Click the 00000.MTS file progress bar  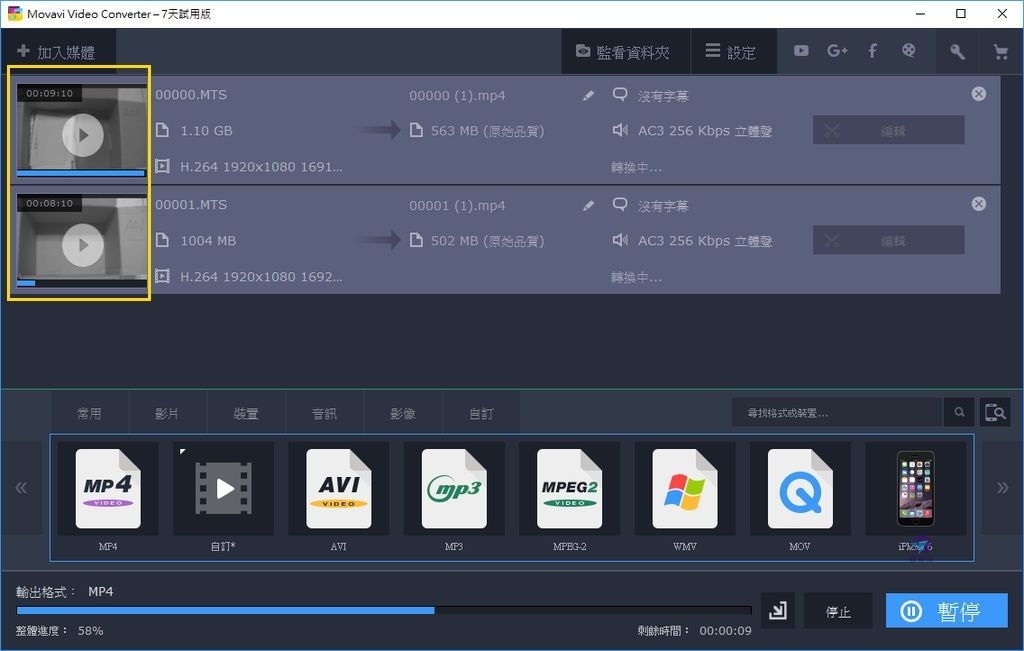[81, 173]
